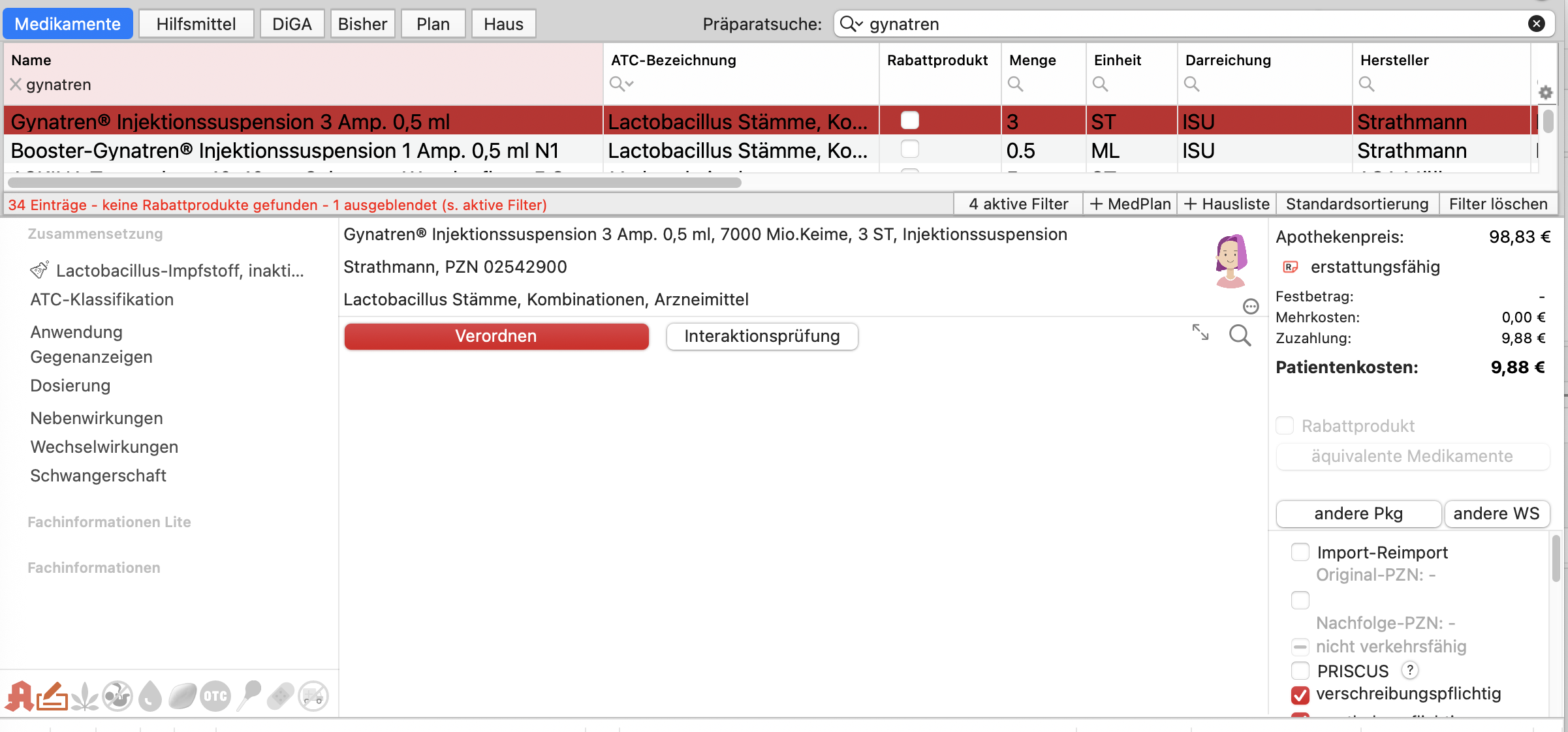Image resolution: width=1568 pixels, height=732 pixels.
Task: Click the orange prescription signing icon
Action: tap(52, 696)
